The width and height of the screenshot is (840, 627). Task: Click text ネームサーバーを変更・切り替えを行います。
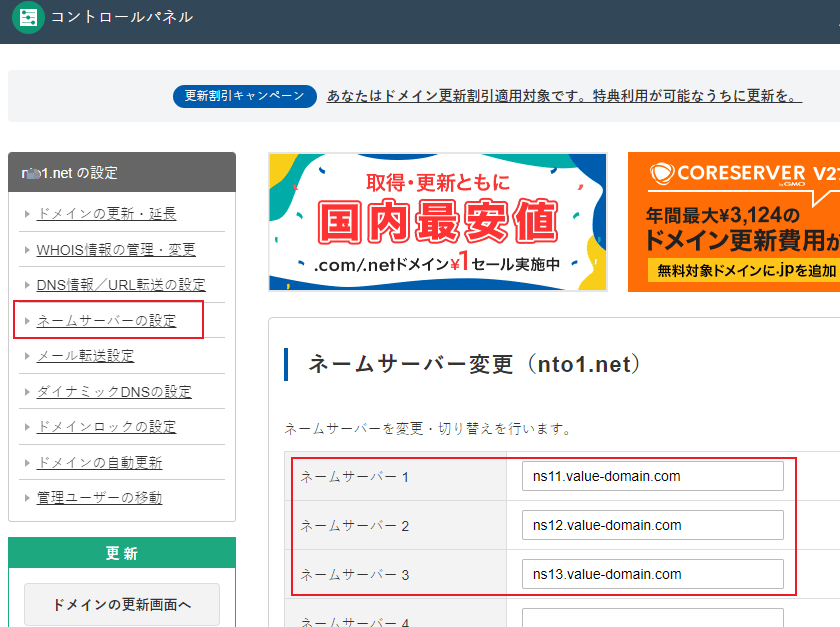coord(428,429)
